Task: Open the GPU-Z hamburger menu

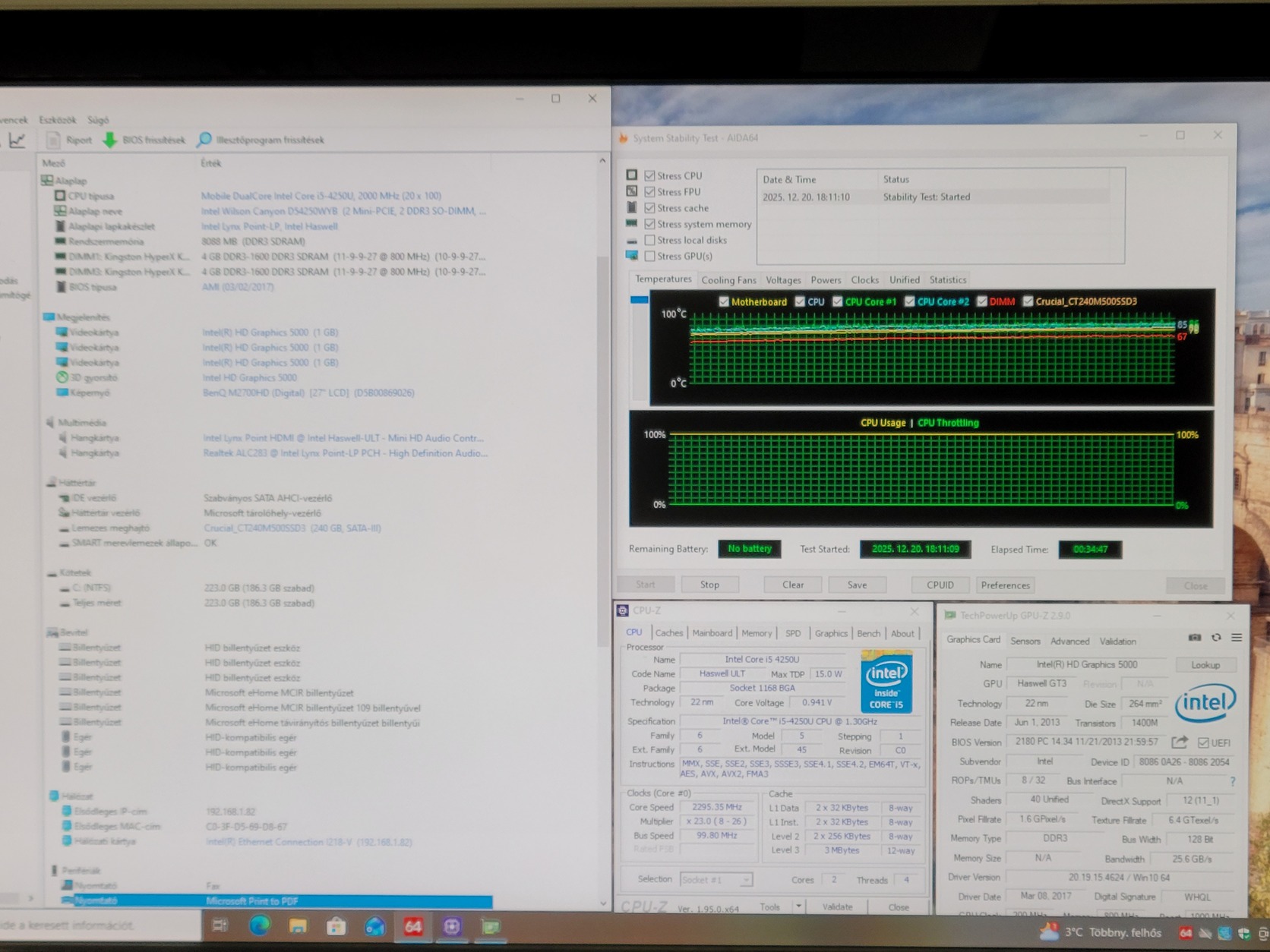Action: click(1237, 638)
